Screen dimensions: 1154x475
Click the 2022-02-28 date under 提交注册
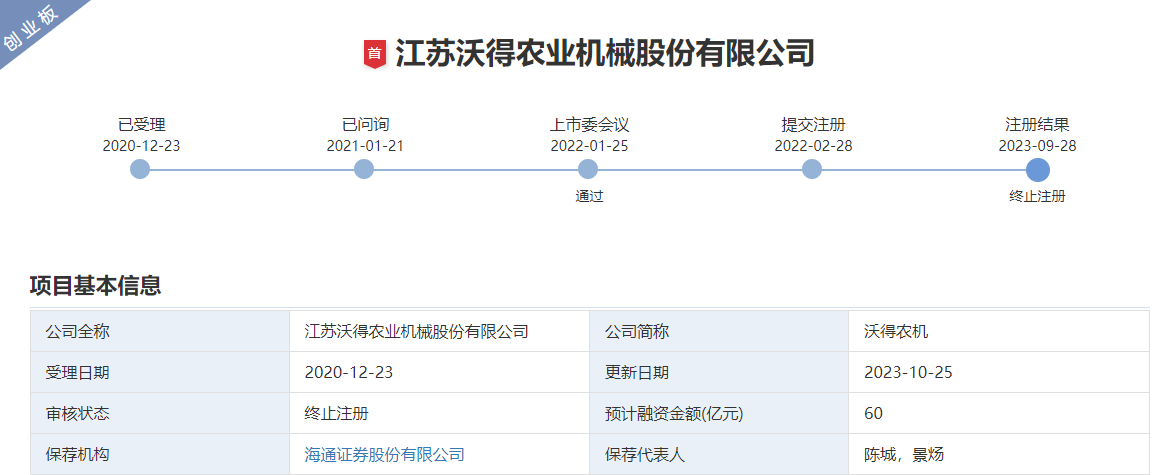pos(812,146)
